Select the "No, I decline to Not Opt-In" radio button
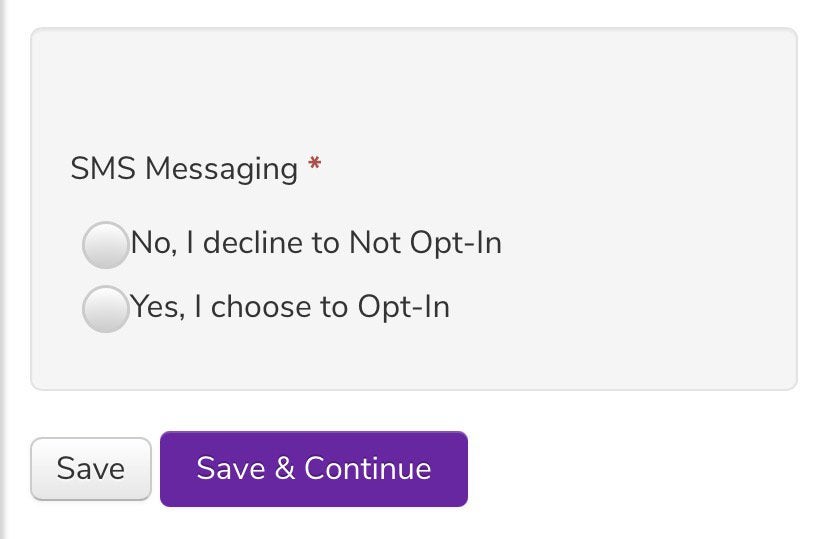Viewport: 828px width, 539px height. pos(105,245)
